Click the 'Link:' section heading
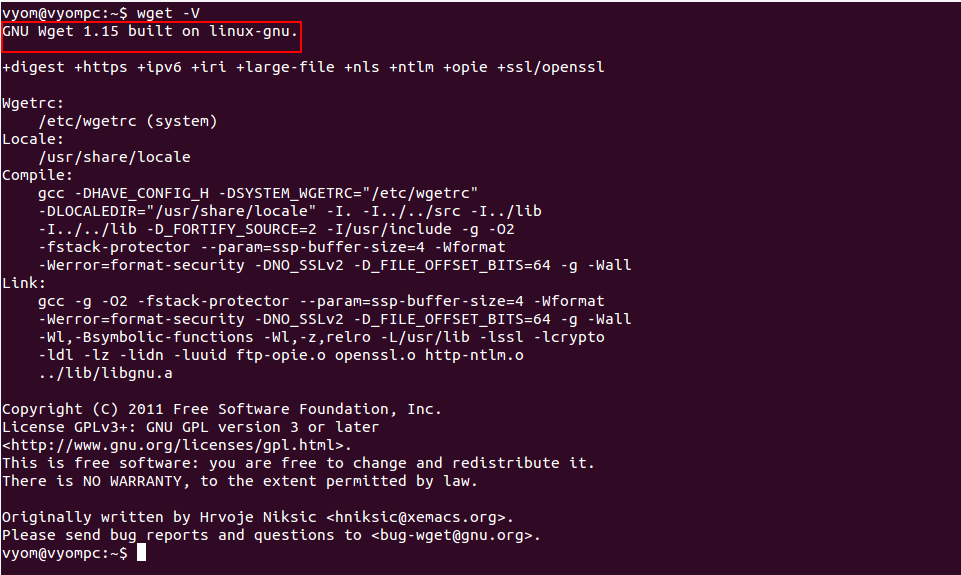 tap(24, 283)
